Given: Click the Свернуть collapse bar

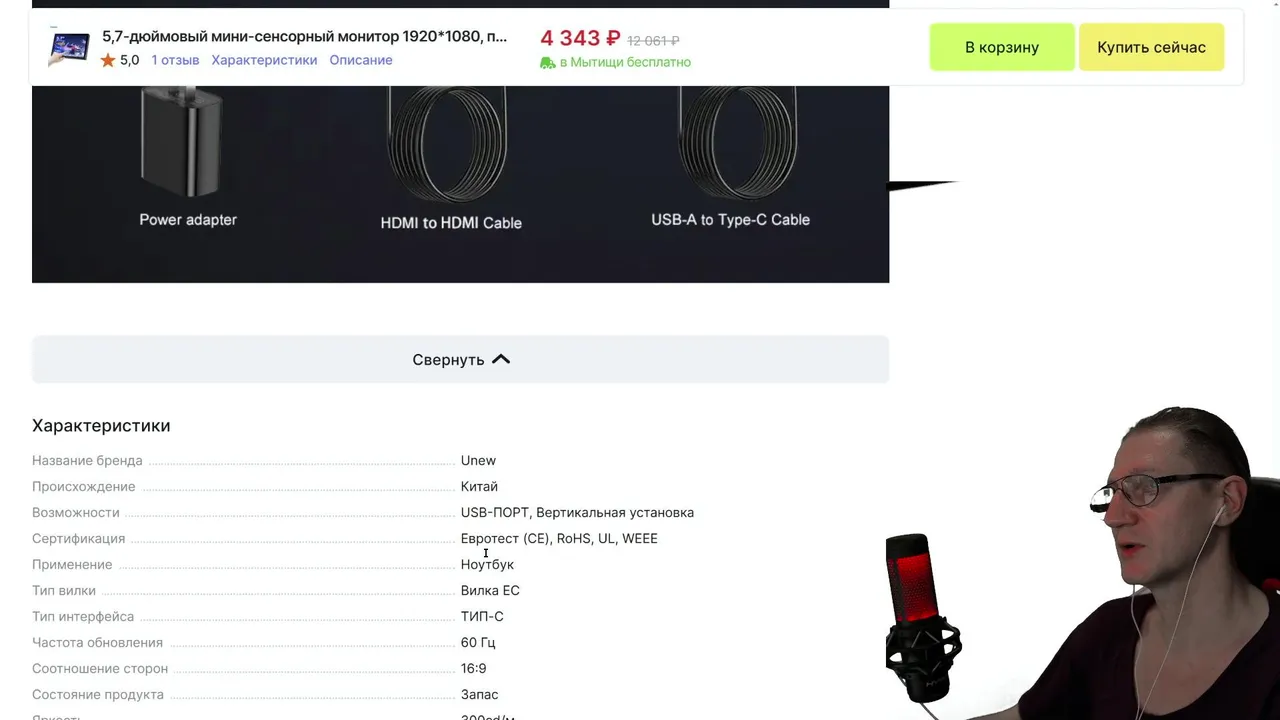Looking at the screenshot, I should pos(460,359).
